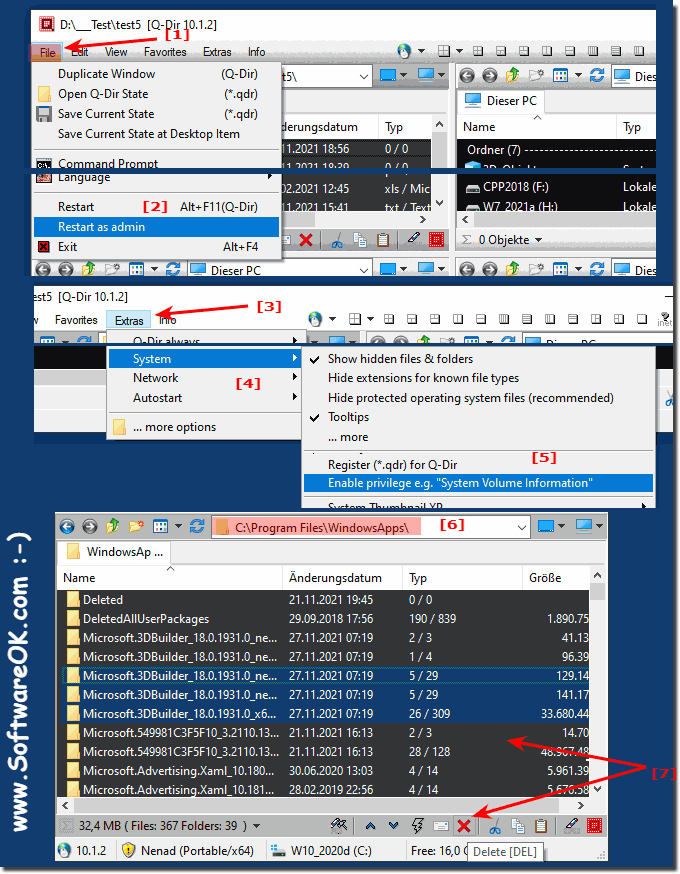The height and width of the screenshot is (874, 680).
Task: Click the vertical scrollbar thumb in WindowsApps pane
Action: coord(598,591)
